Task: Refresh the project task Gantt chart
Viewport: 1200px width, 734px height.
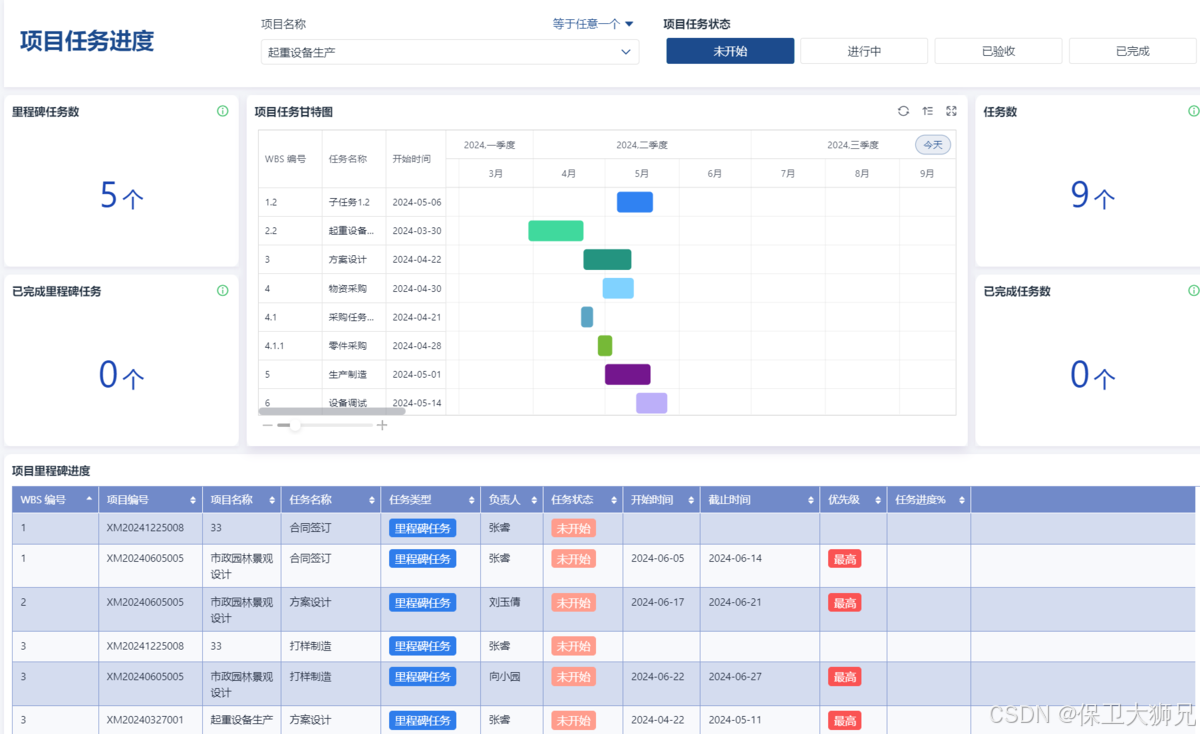Action: click(903, 111)
